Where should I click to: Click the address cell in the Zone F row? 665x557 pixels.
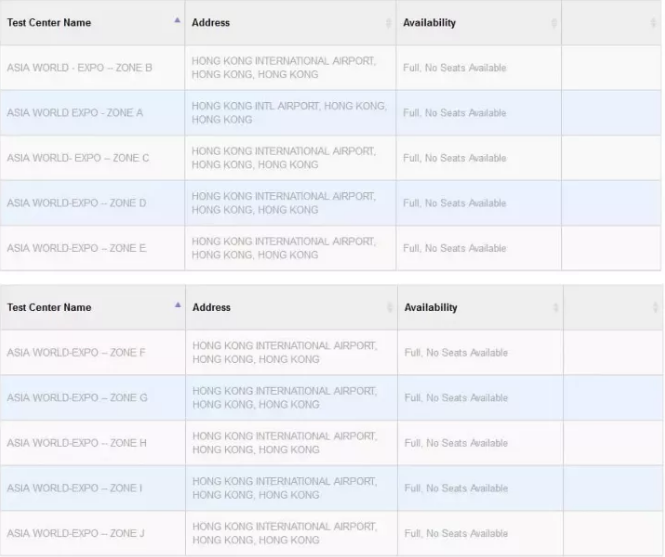click(291, 353)
